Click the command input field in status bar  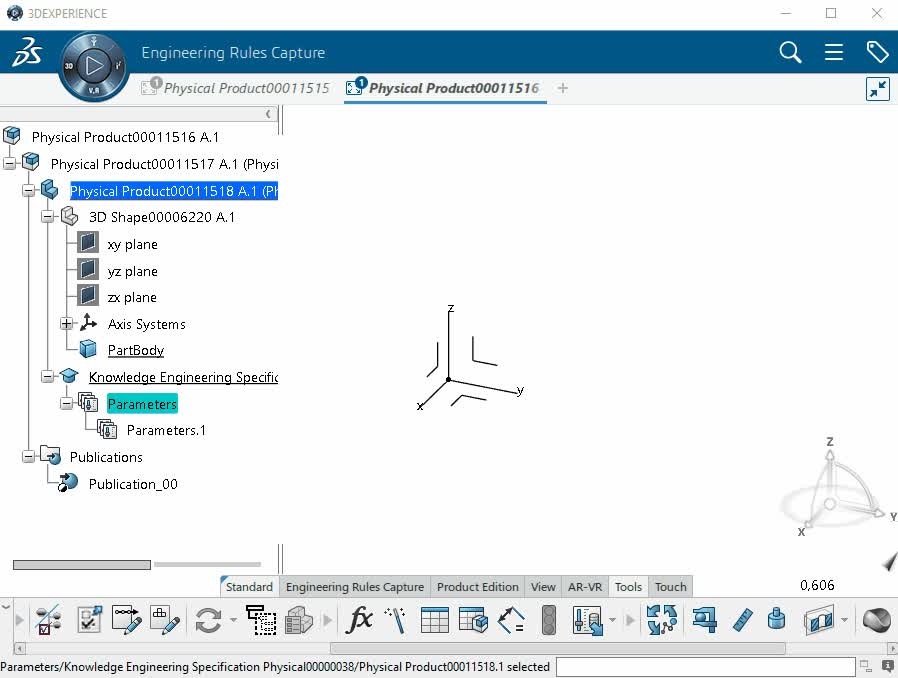point(706,667)
